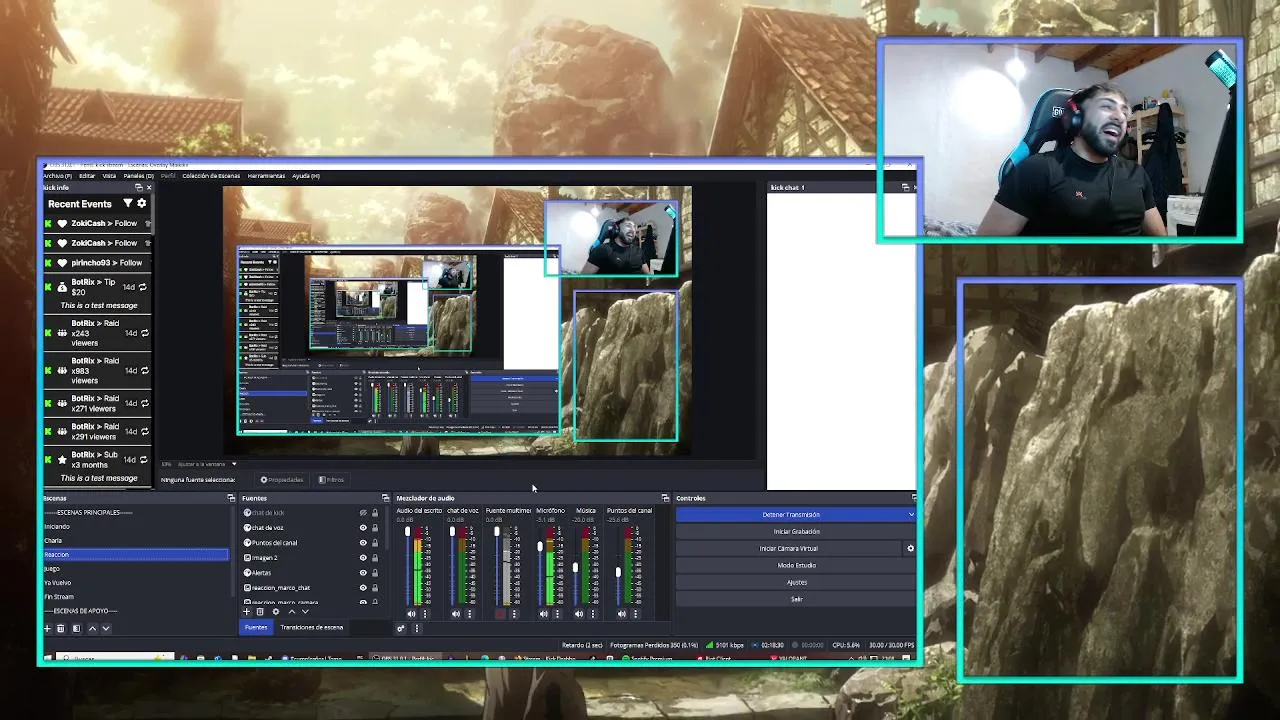Viewport: 1280px width, 720px height.
Task: Open Micrófono channel options menu
Action: coord(557,614)
